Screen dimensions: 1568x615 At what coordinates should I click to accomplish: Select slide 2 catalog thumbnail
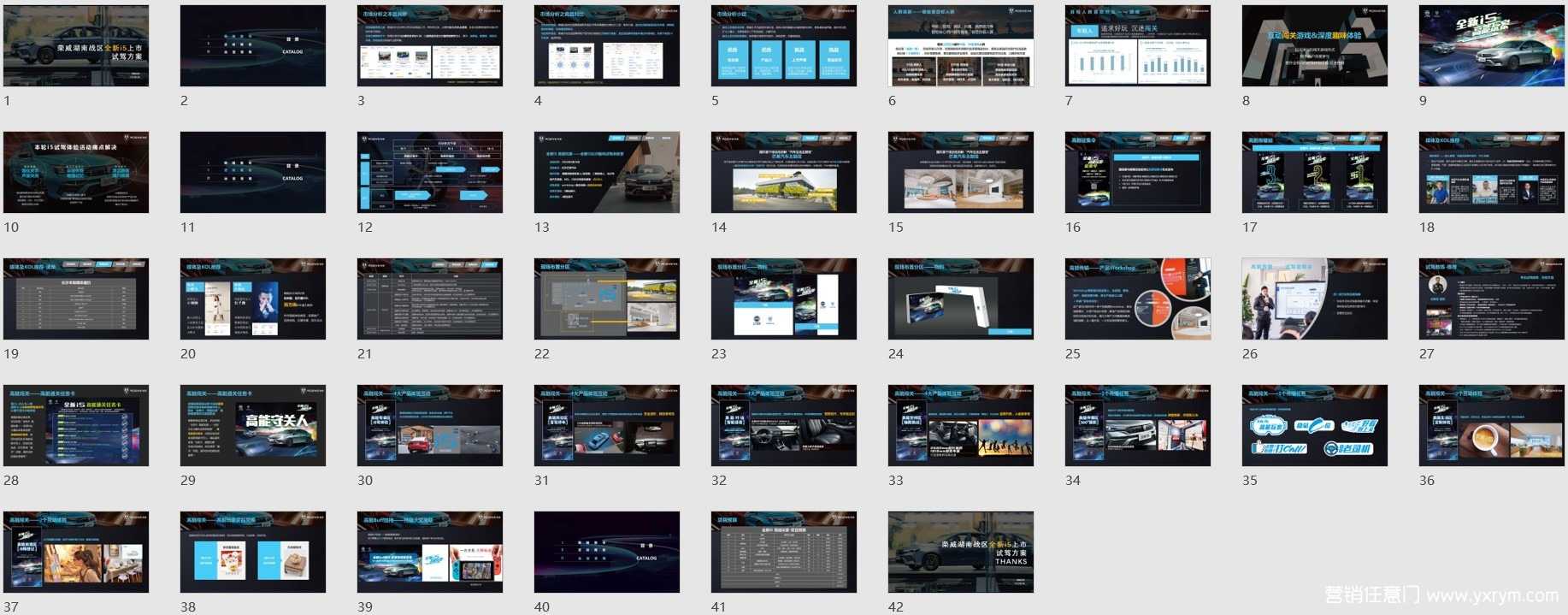coord(253,45)
